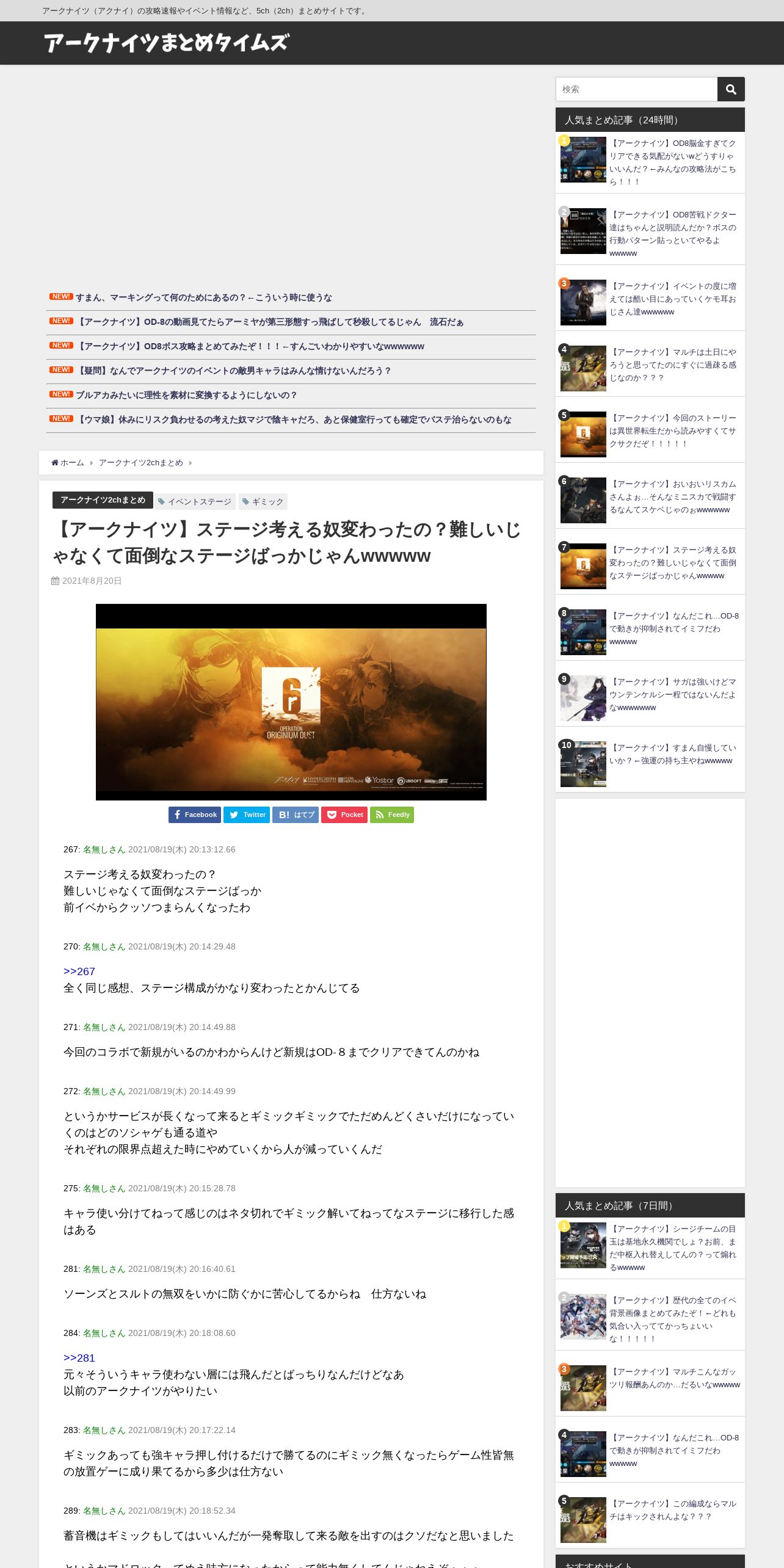This screenshot has width=784, height=1568.
Task: Click 名無しさん name on post 275
Action: 104,1188
